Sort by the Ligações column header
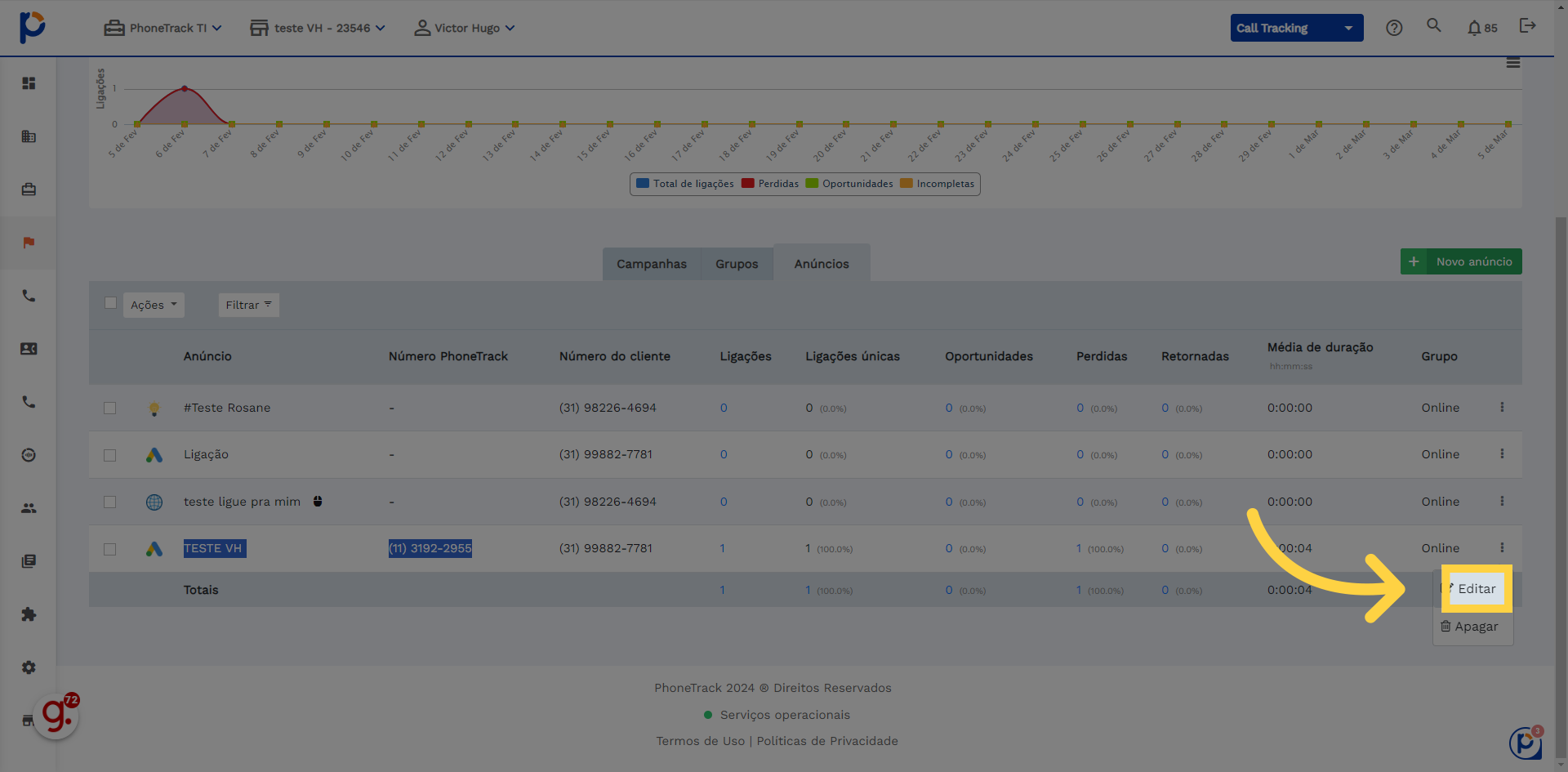1568x772 pixels. click(746, 356)
